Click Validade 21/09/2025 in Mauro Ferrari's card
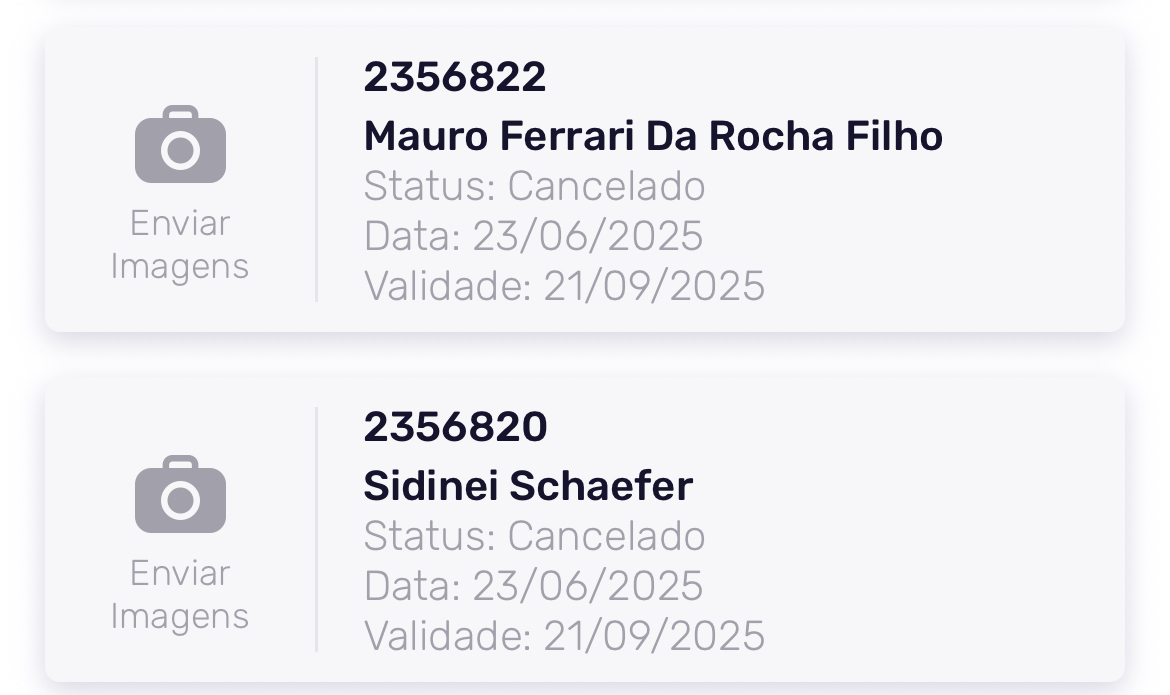Viewport: 1170px width, 695px height. click(564, 286)
